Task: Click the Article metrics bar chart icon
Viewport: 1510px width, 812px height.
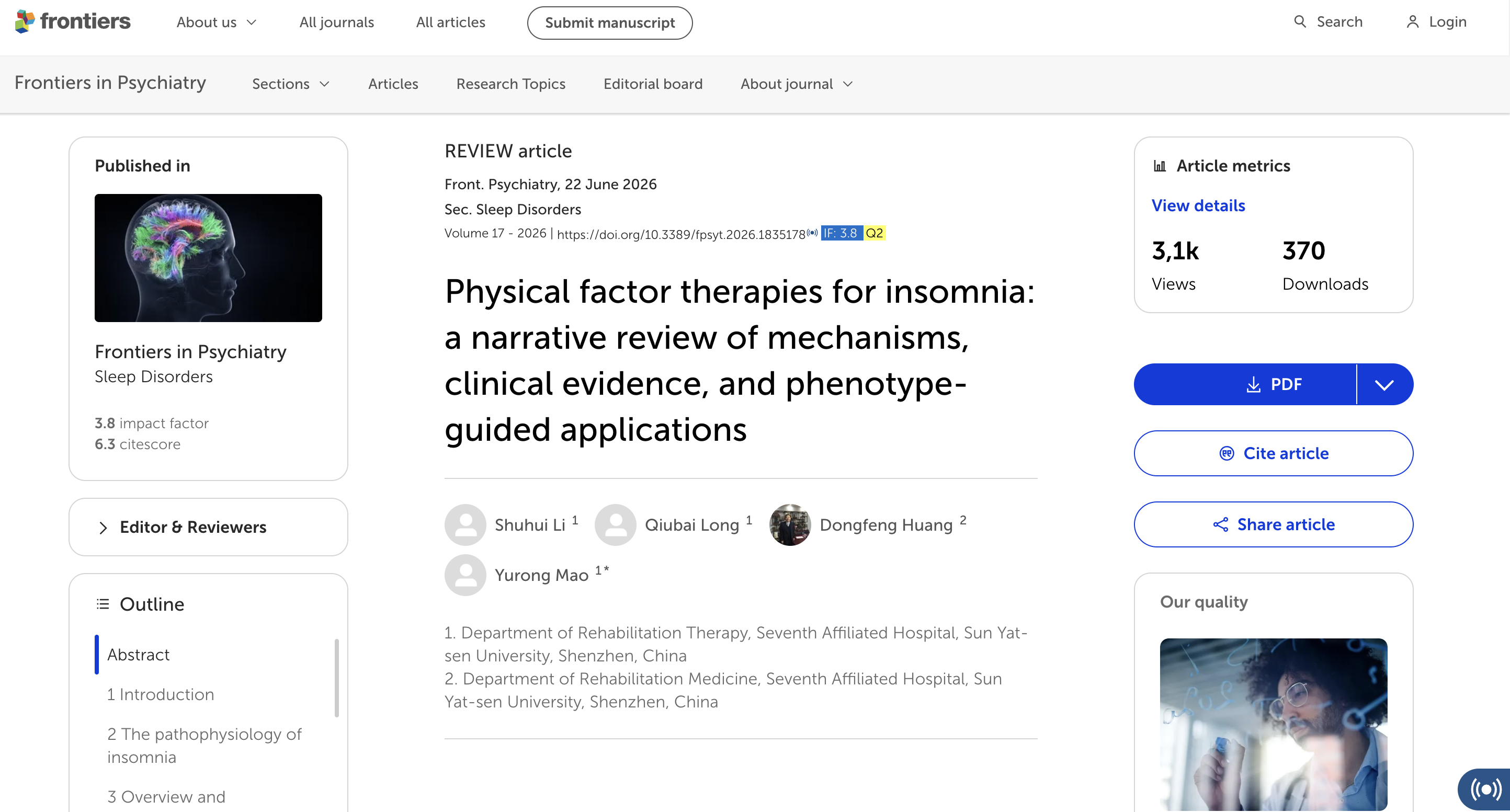Action: tap(1159, 166)
